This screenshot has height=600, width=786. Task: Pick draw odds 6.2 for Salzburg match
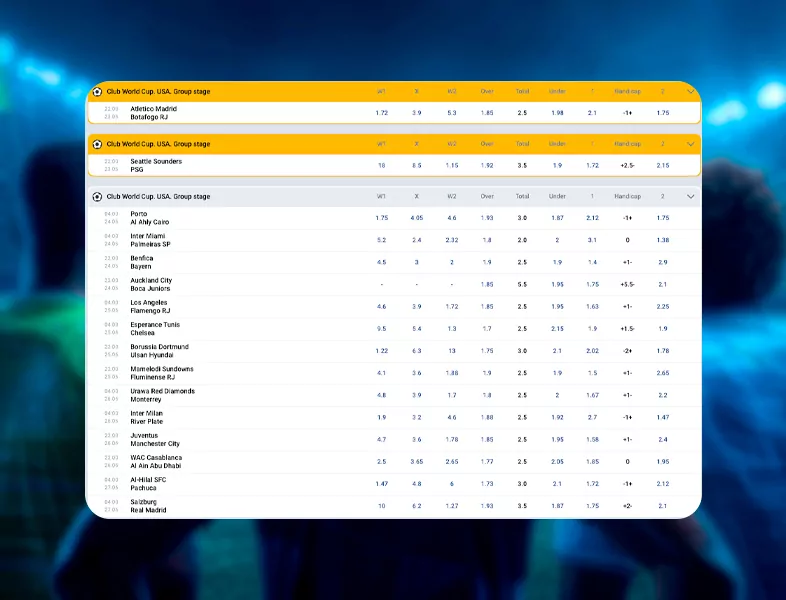pyautogui.click(x=417, y=506)
